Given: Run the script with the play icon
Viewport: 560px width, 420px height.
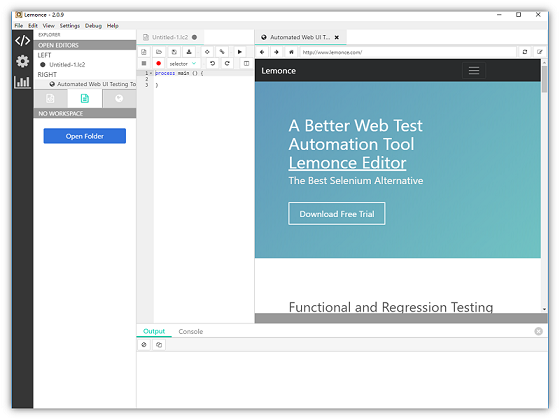Looking at the screenshot, I should [x=240, y=52].
